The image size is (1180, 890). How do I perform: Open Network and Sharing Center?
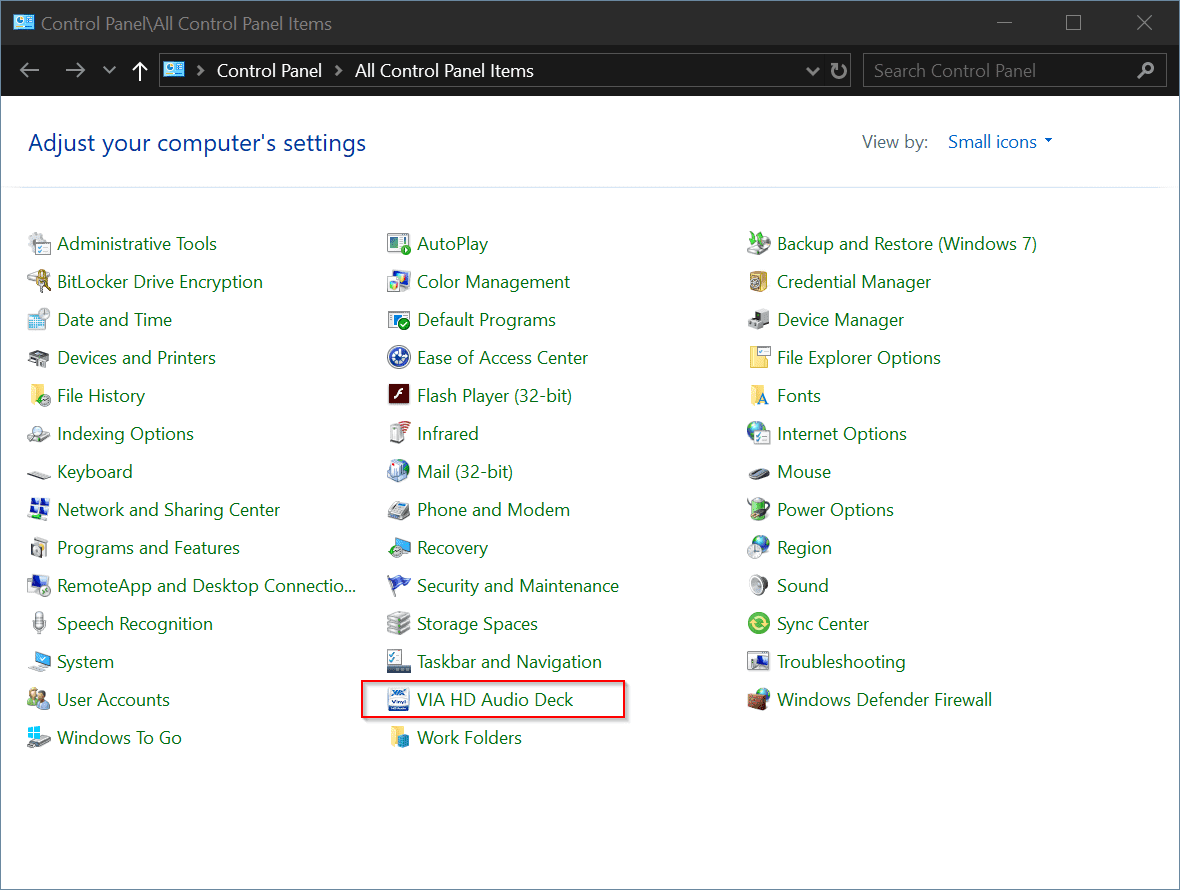pos(167,509)
